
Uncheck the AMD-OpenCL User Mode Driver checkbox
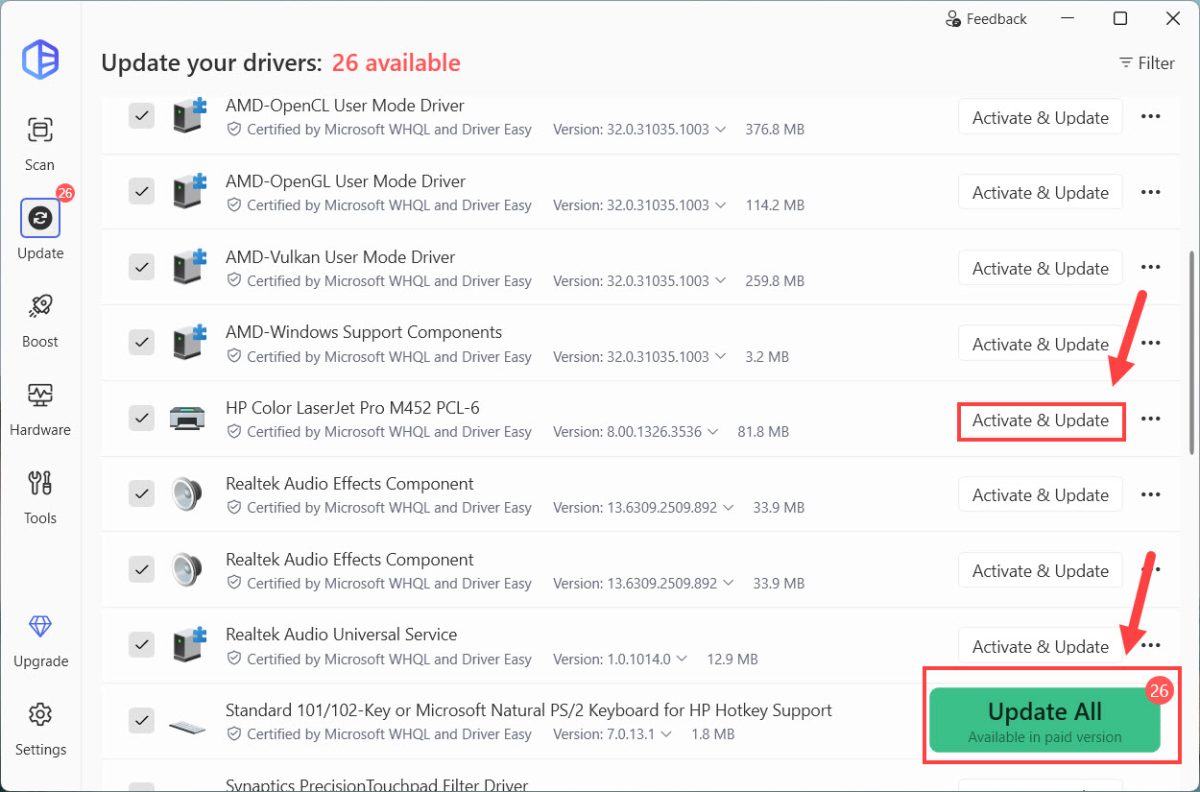(x=141, y=116)
